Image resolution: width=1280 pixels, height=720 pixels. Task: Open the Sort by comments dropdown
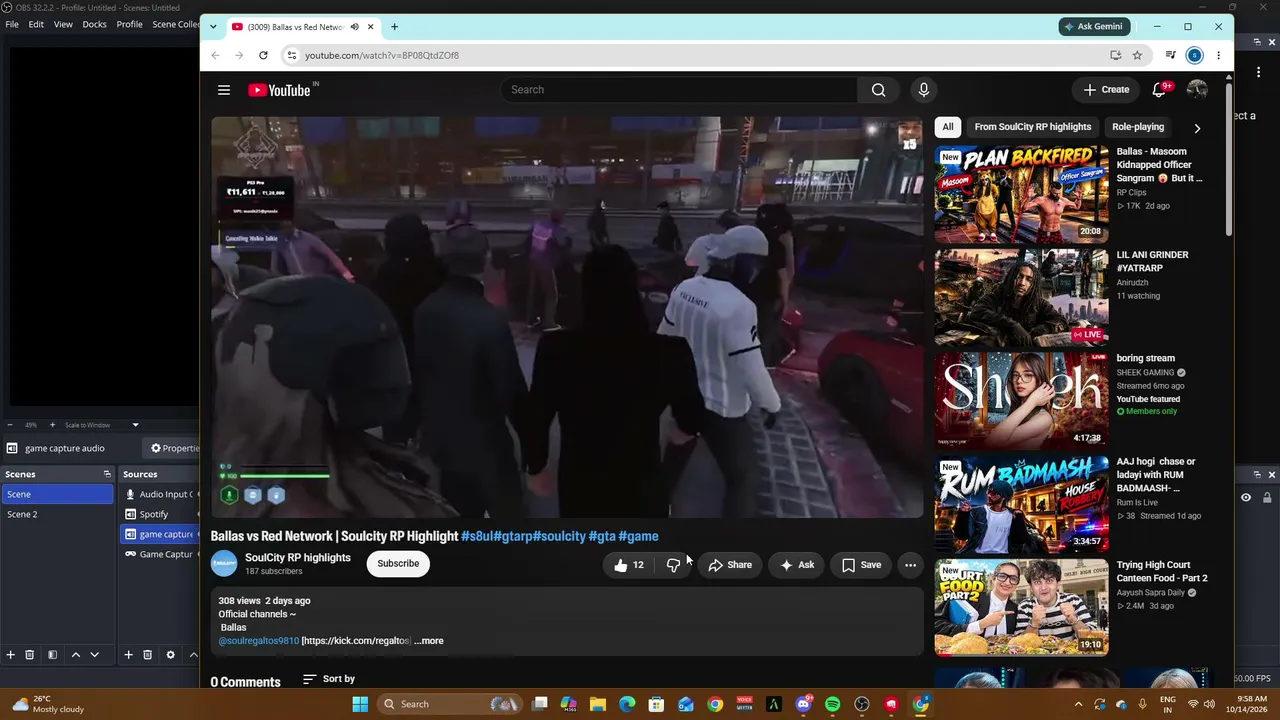coord(329,679)
